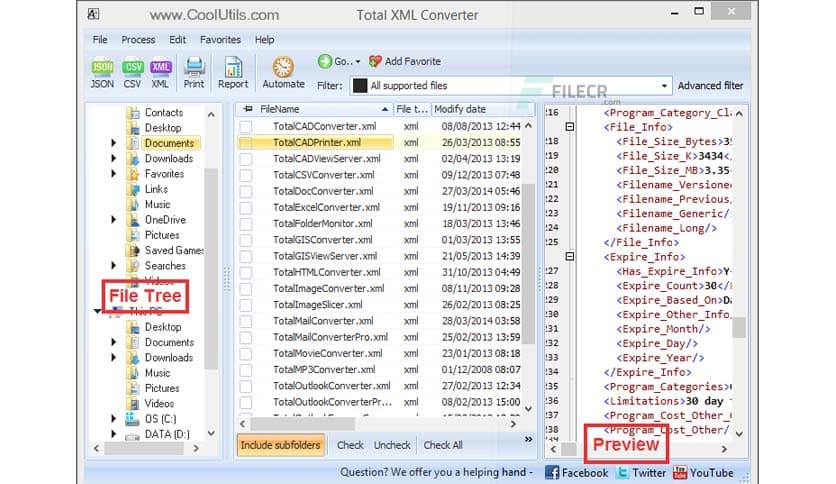Select the Videos folder under This PC
Image resolution: width=836 pixels, height=484 pixels.
point(159,404)
